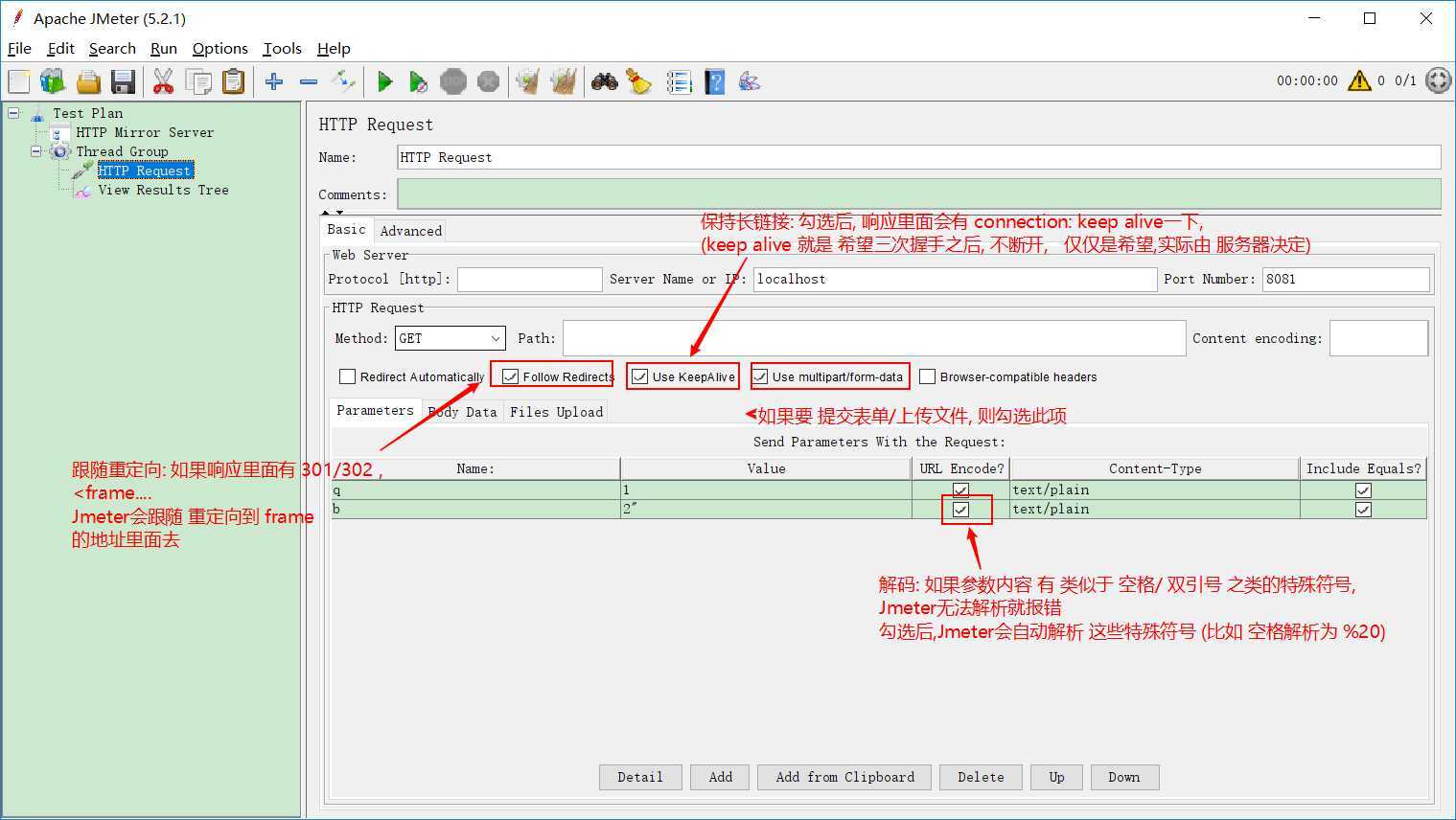Viewport: 1456px width, 820px height.
Task: Uncheck Use KeepAlive checkbox
Action: tap(639, 376)
